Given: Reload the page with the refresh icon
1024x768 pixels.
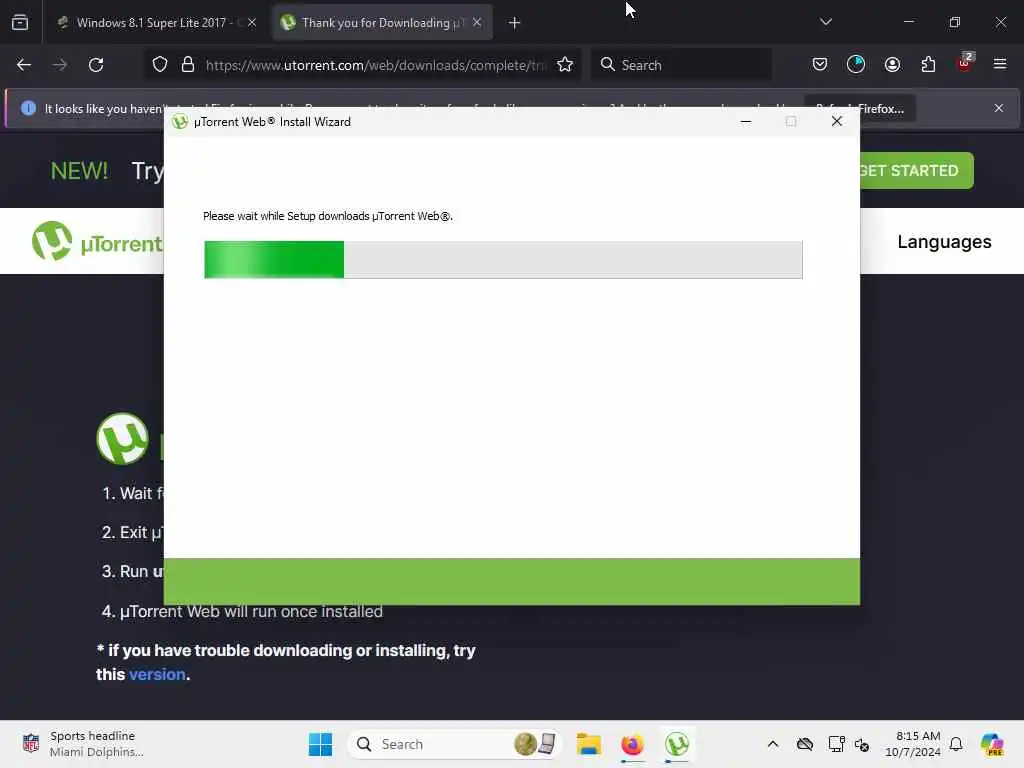Looking at the screenshot, I should click(96, 65).
